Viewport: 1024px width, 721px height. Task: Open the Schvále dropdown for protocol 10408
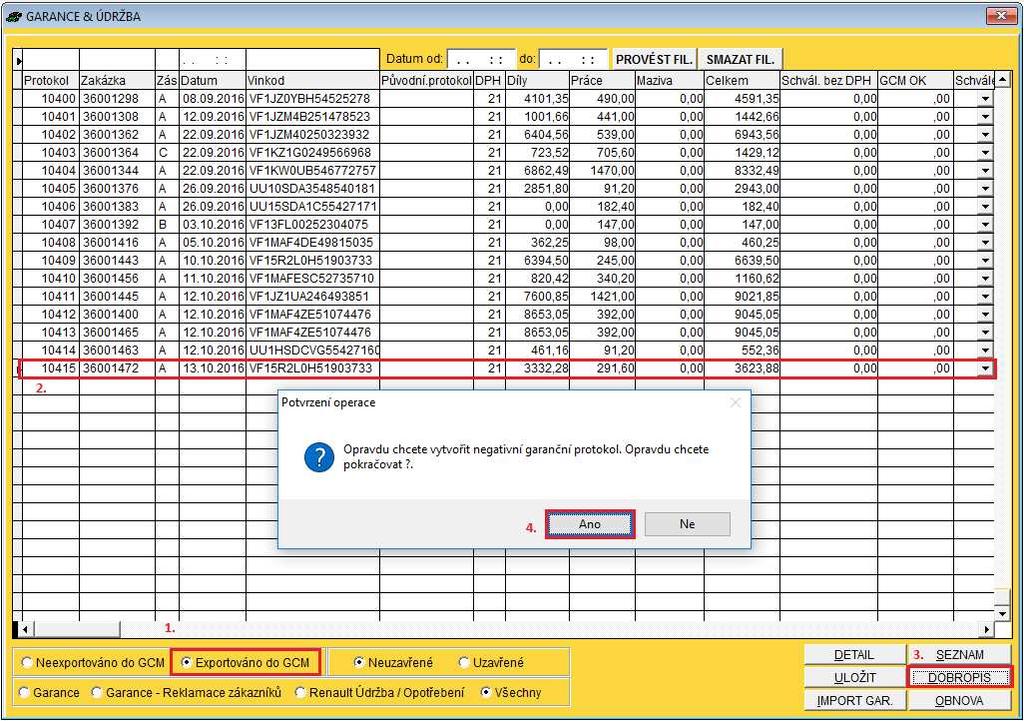(985, 242)
